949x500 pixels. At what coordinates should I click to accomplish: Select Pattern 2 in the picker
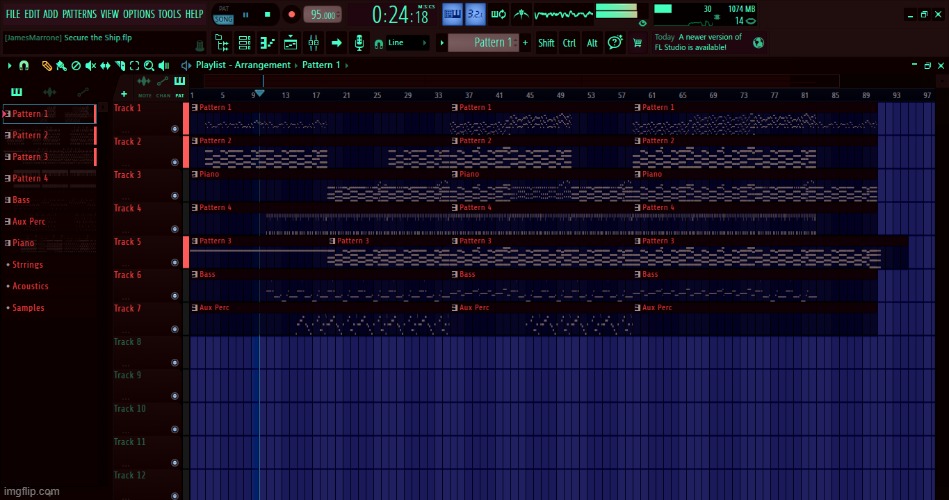point(49,135)
